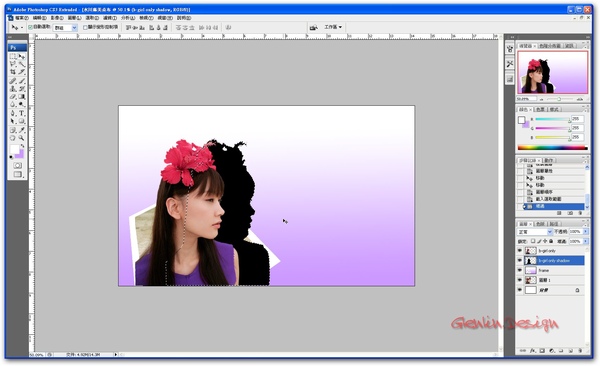
Task: Select the Pen tool
Action: 13,113
